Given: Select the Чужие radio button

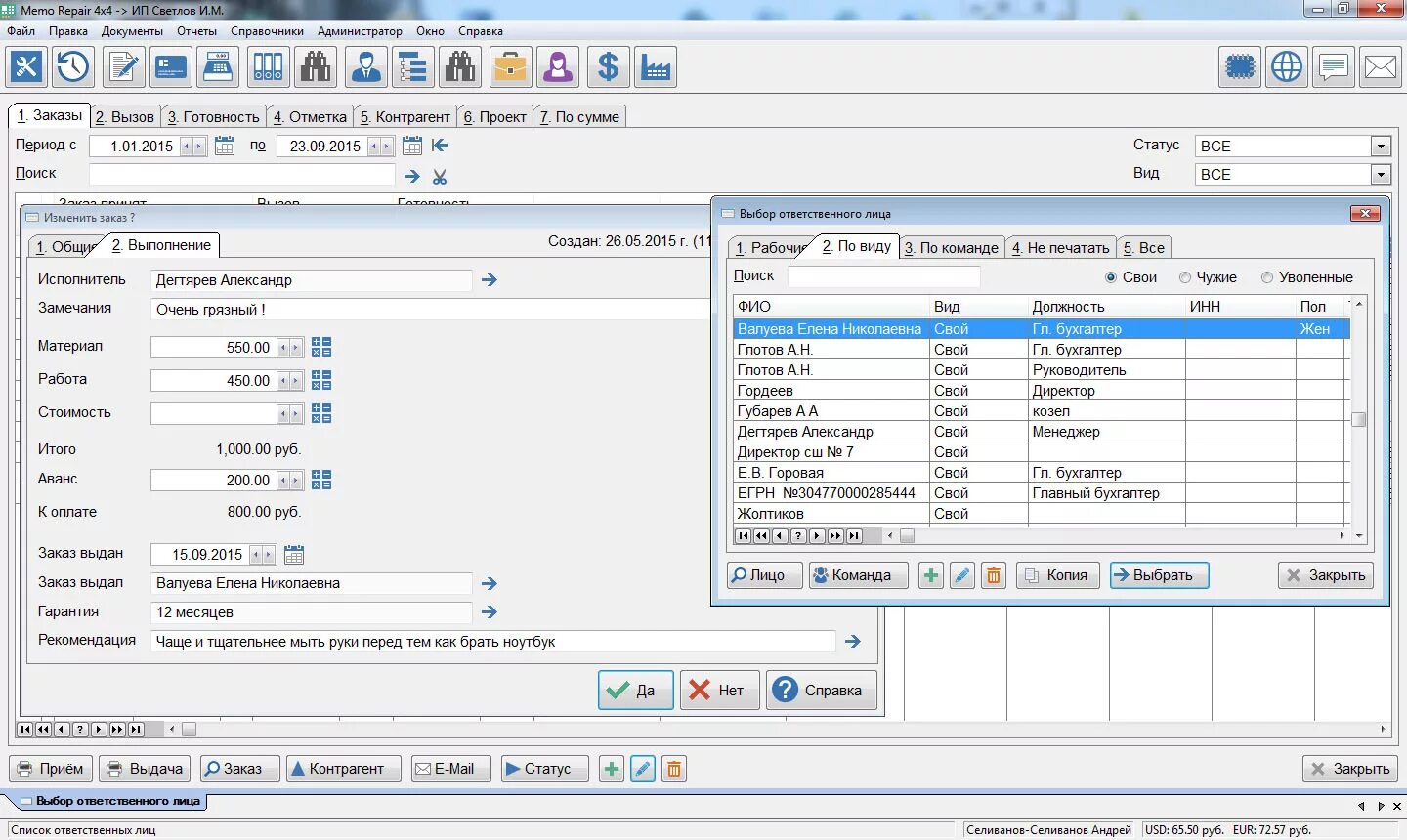Looking at the screenshot, I should tap(1185, 277).
